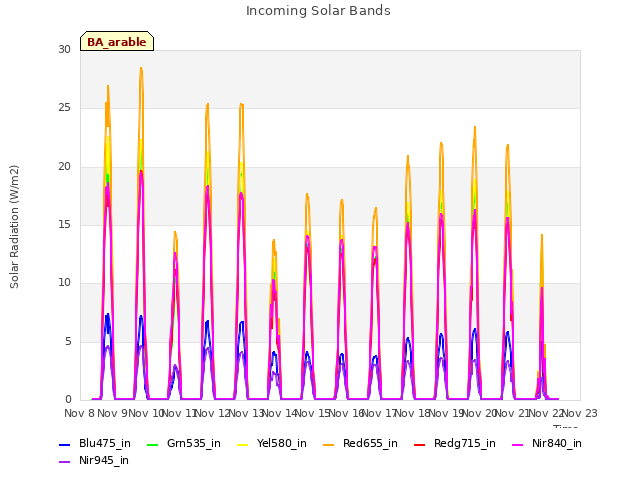Click the yellow Yel580_in legend swatch
The height and width of the screenshot is (480, 640).
(x=242, y=444)
